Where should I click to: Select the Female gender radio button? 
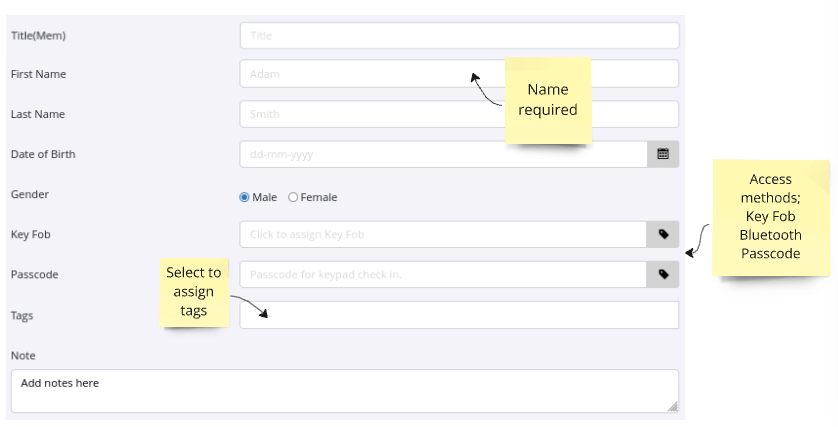293,197
